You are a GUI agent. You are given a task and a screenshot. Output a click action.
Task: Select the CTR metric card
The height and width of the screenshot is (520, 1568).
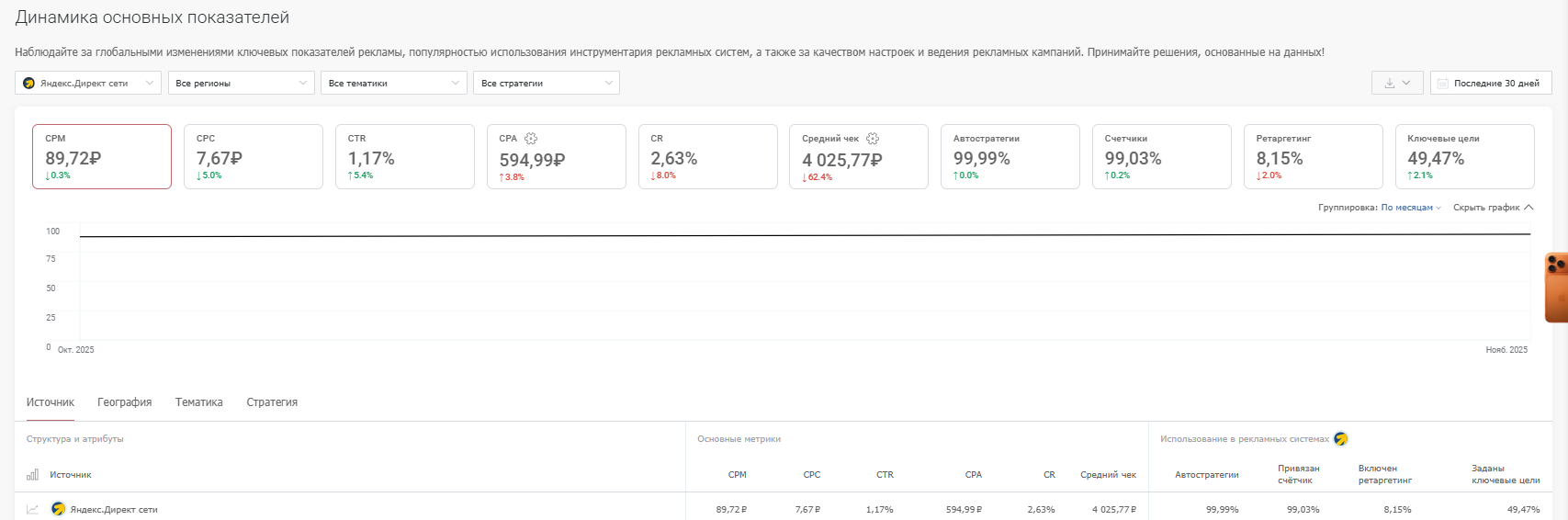(404, 157)
